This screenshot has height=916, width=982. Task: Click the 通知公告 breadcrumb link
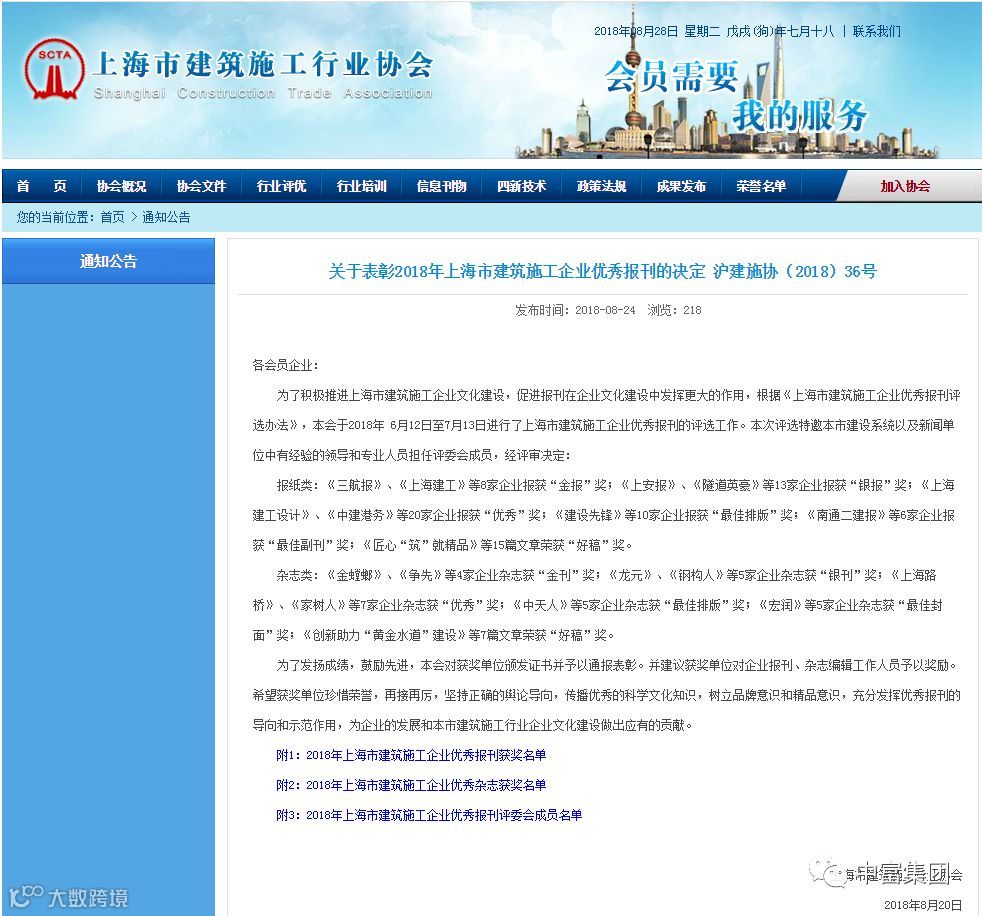pos(166,217)
